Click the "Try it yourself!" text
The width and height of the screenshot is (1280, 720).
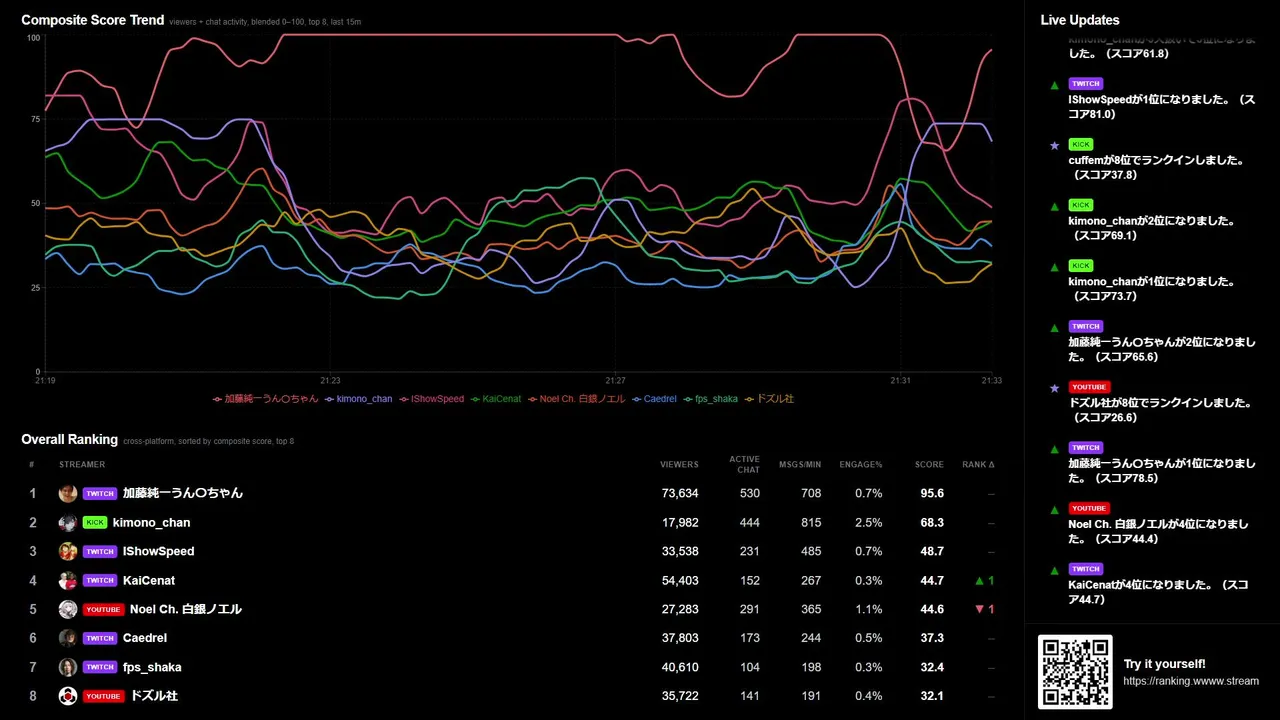(1164, 664)
